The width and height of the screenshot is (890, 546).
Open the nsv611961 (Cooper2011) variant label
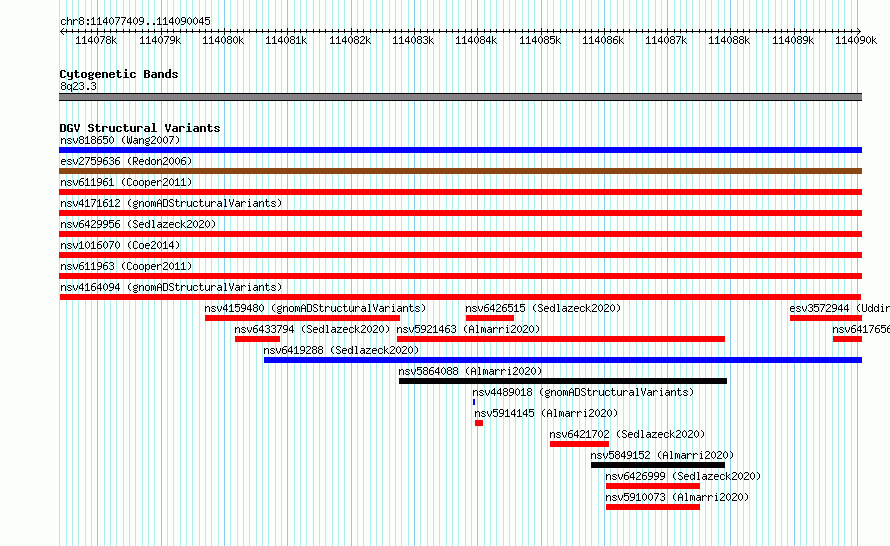[x=126, y=182]
